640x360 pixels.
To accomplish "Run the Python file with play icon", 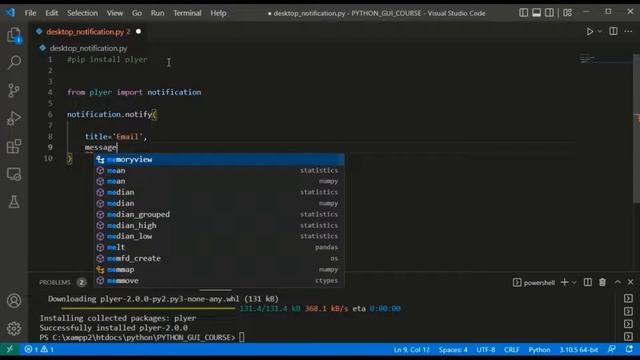I will 589,31.
